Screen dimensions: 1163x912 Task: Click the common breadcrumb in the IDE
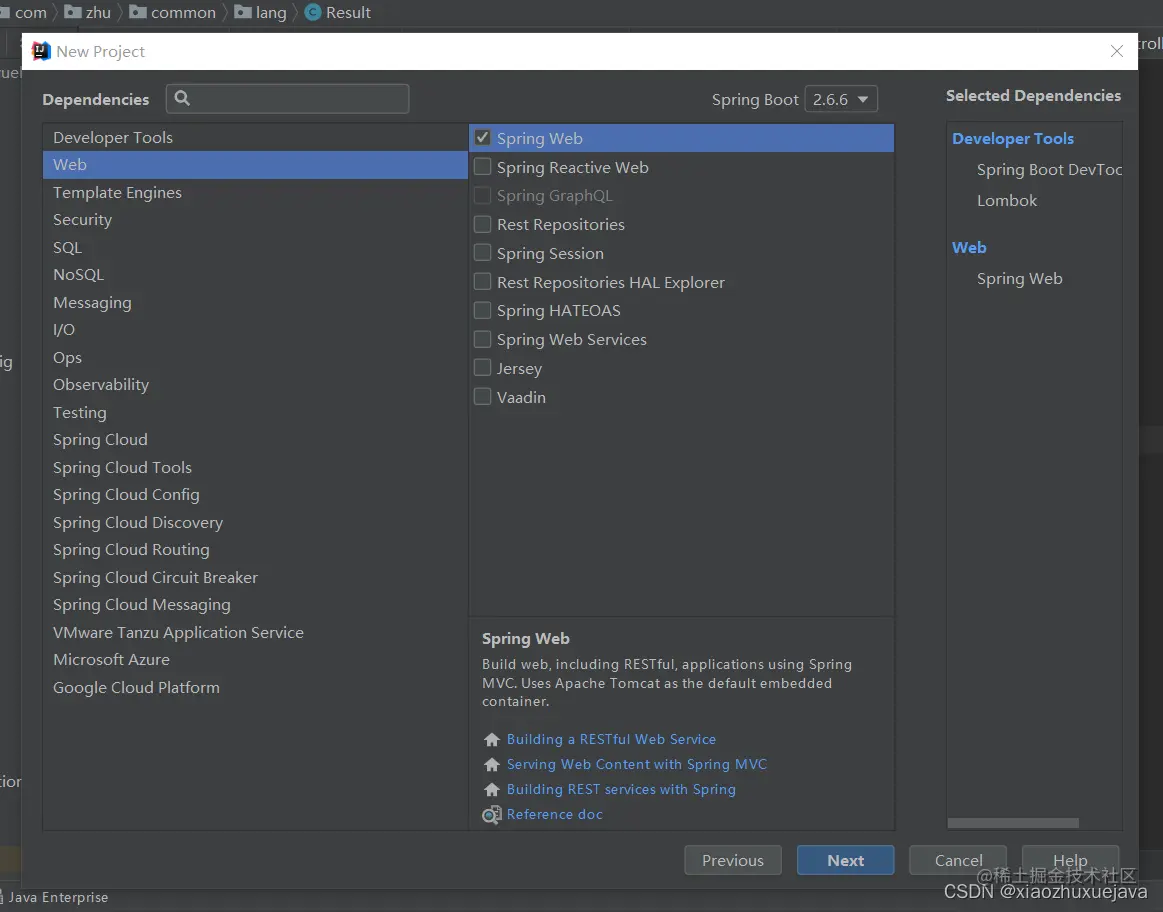point(183,13)
